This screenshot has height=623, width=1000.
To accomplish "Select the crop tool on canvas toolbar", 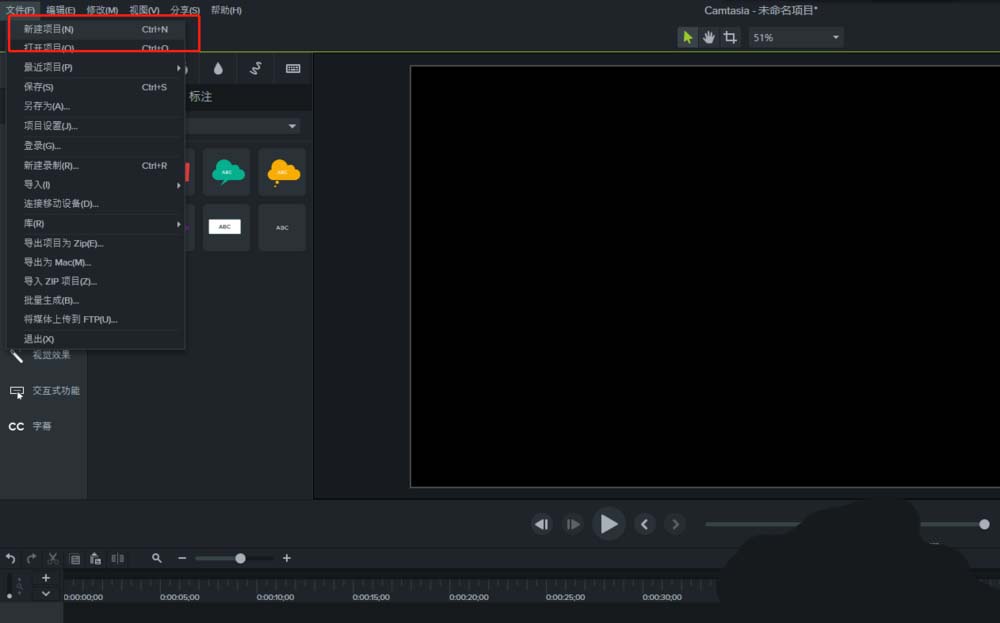I will tap(730, 37).
